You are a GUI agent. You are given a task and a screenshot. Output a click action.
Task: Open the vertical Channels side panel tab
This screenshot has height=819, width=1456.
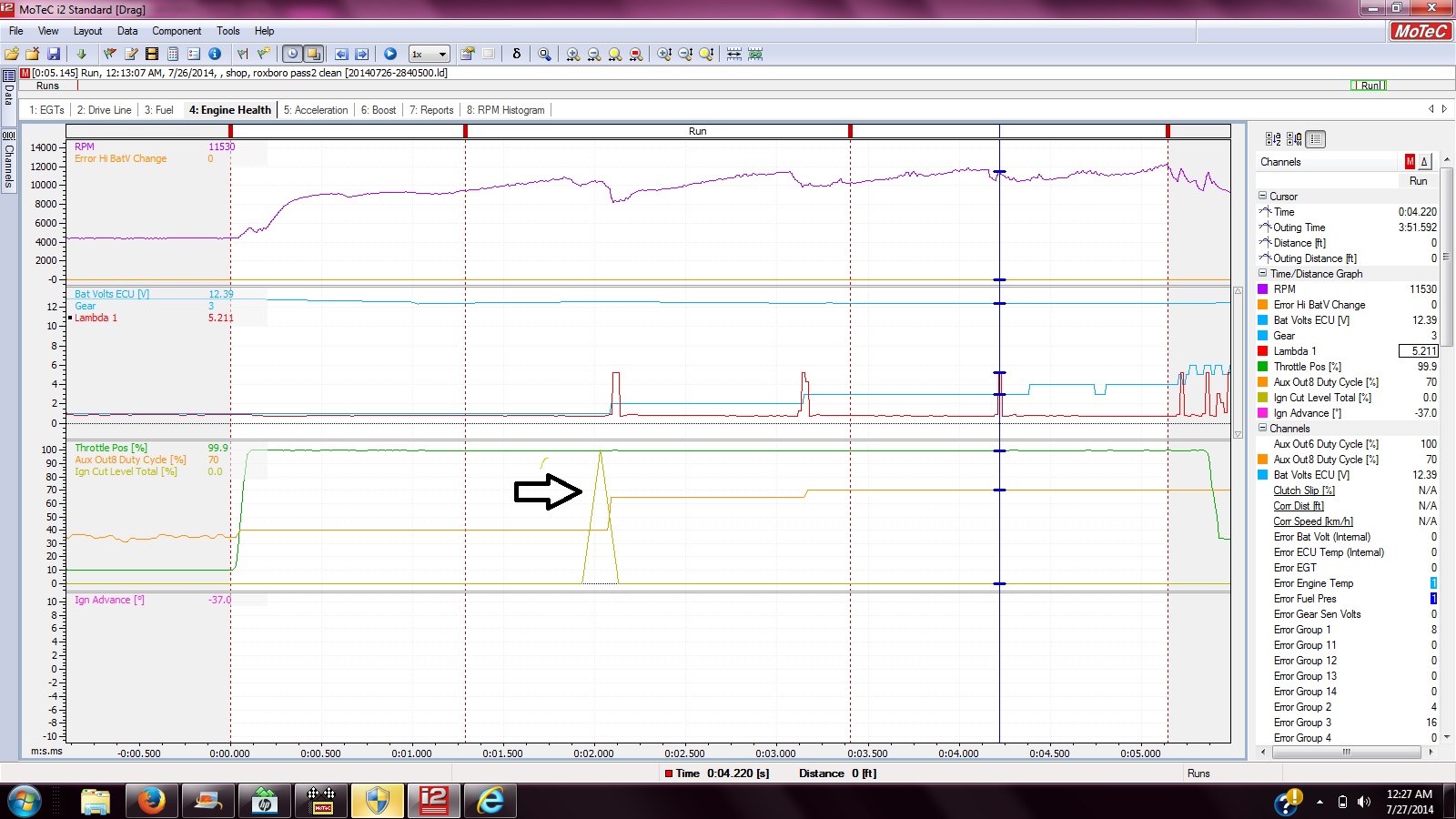coord(8,160)
